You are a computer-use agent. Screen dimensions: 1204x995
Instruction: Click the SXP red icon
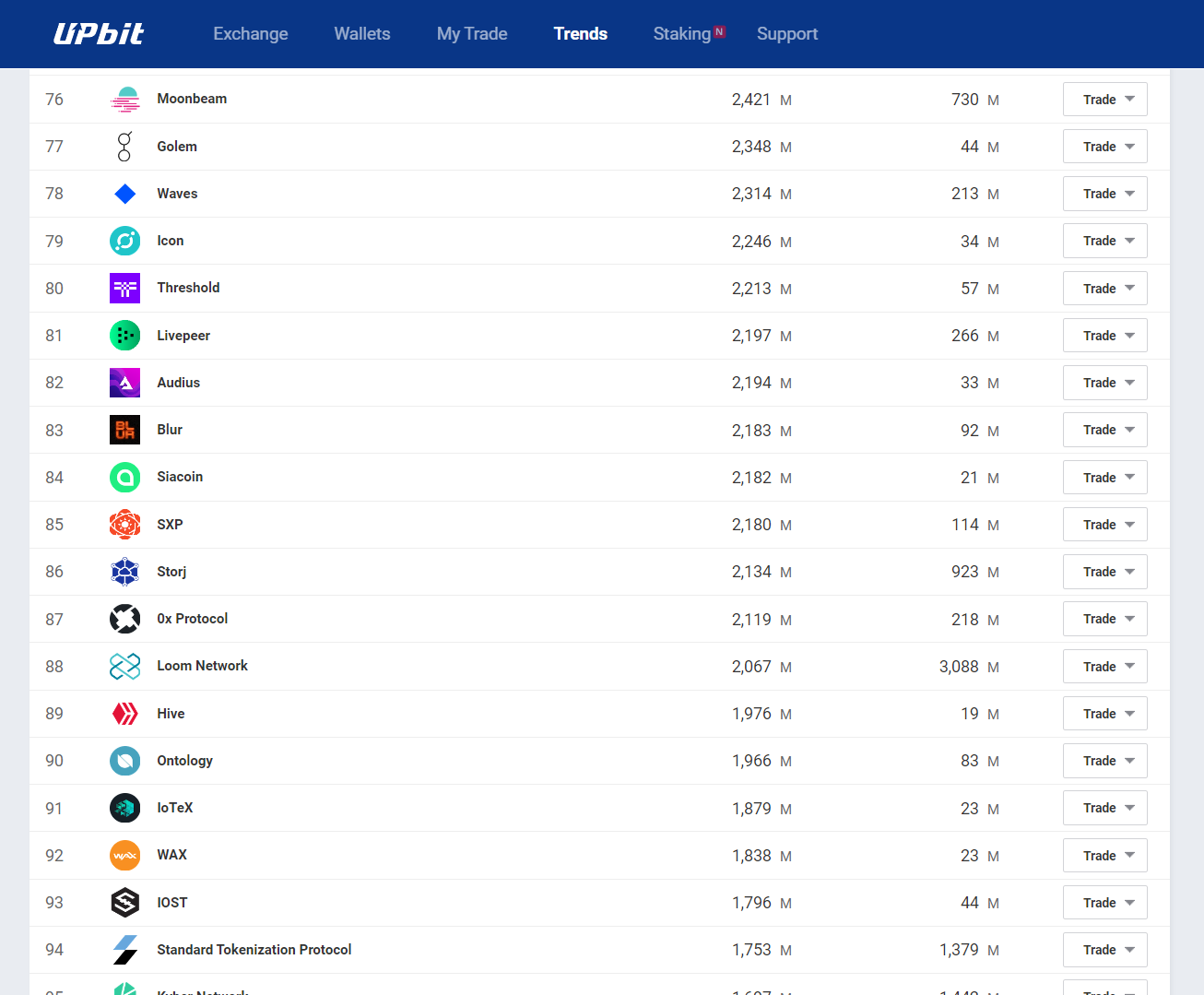click(x=125, y=525)
